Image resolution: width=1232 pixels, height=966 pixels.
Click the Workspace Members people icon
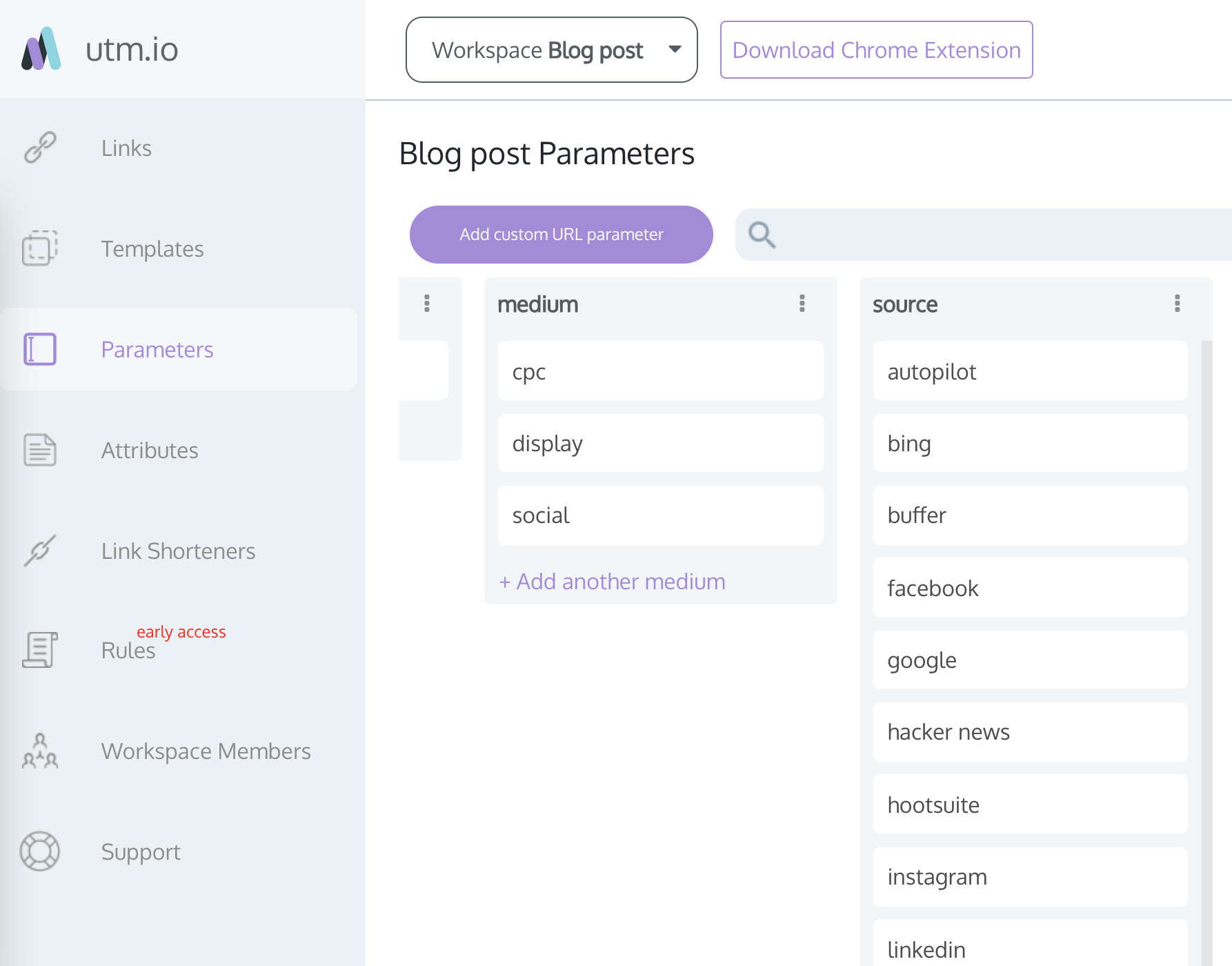pyautogui.click(x=40, y=751)
